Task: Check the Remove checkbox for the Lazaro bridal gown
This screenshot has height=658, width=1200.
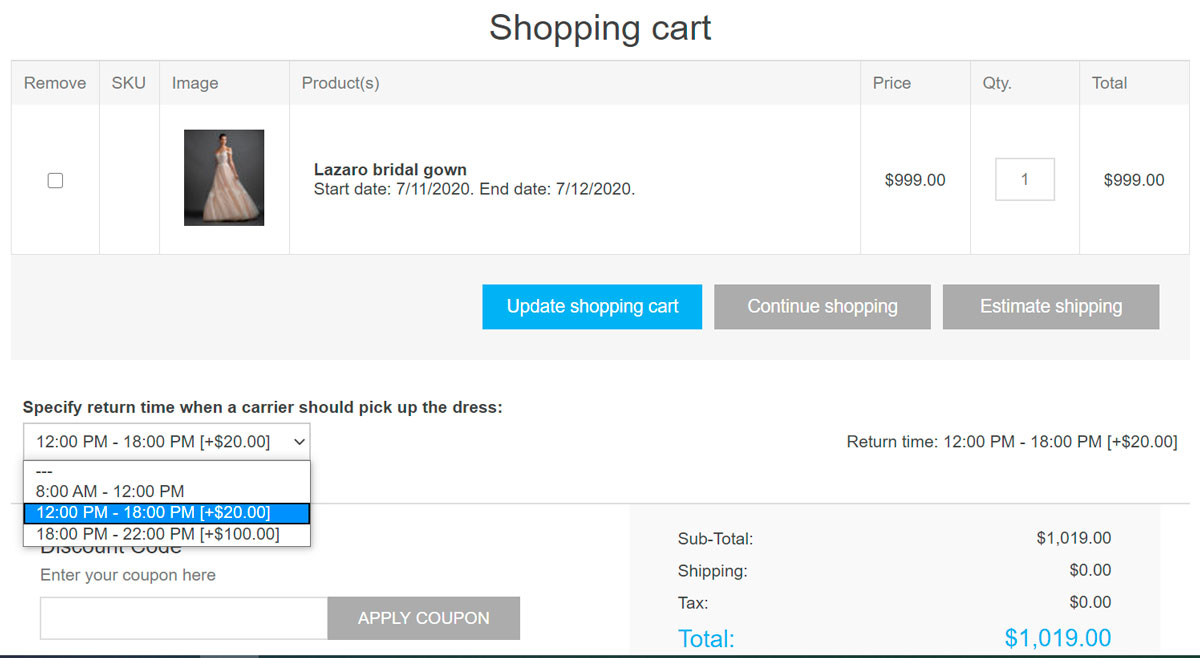Action: coord(55,180)
